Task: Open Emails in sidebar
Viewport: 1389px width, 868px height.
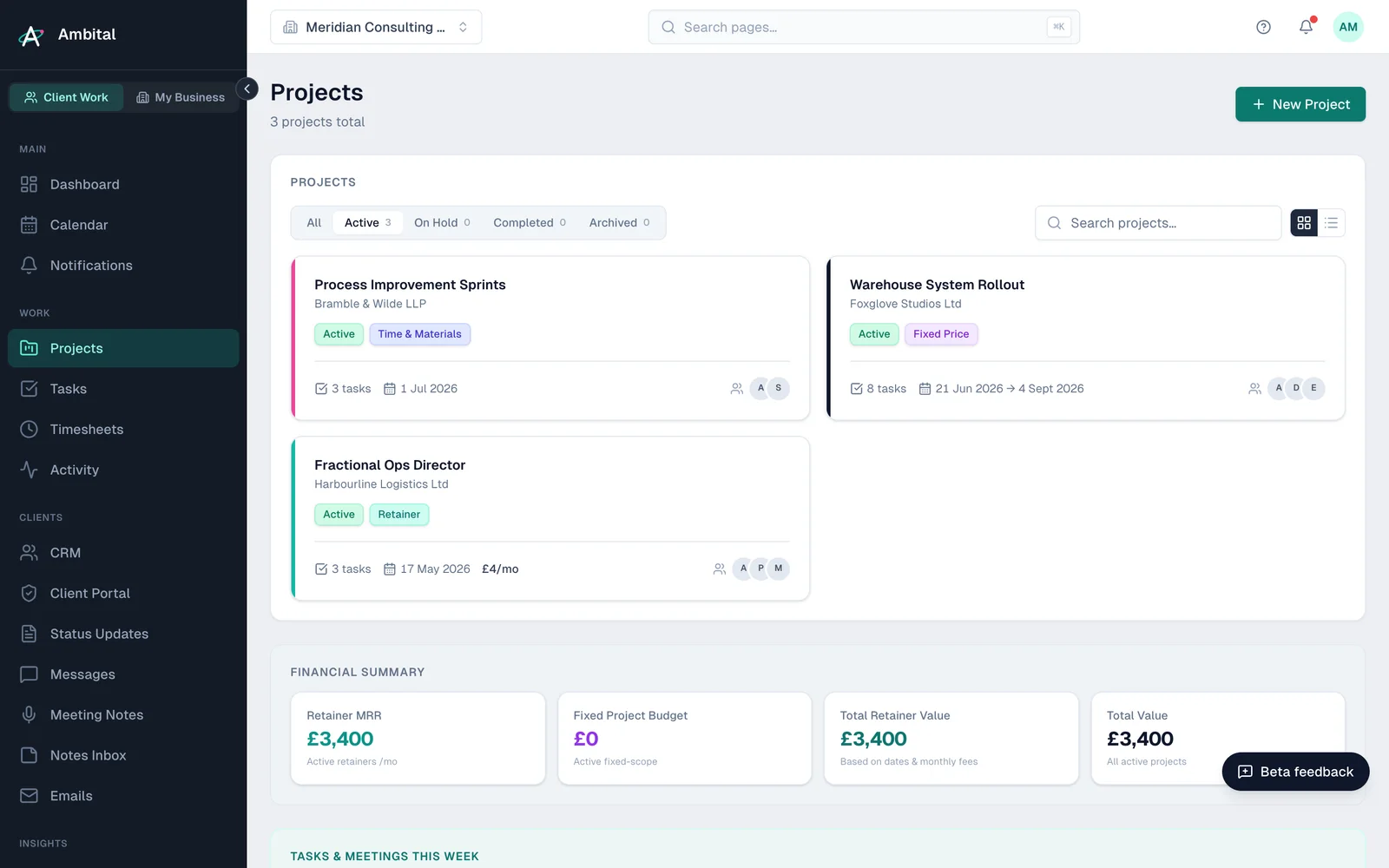Action: pyautogui.click(x=123, y=796)
